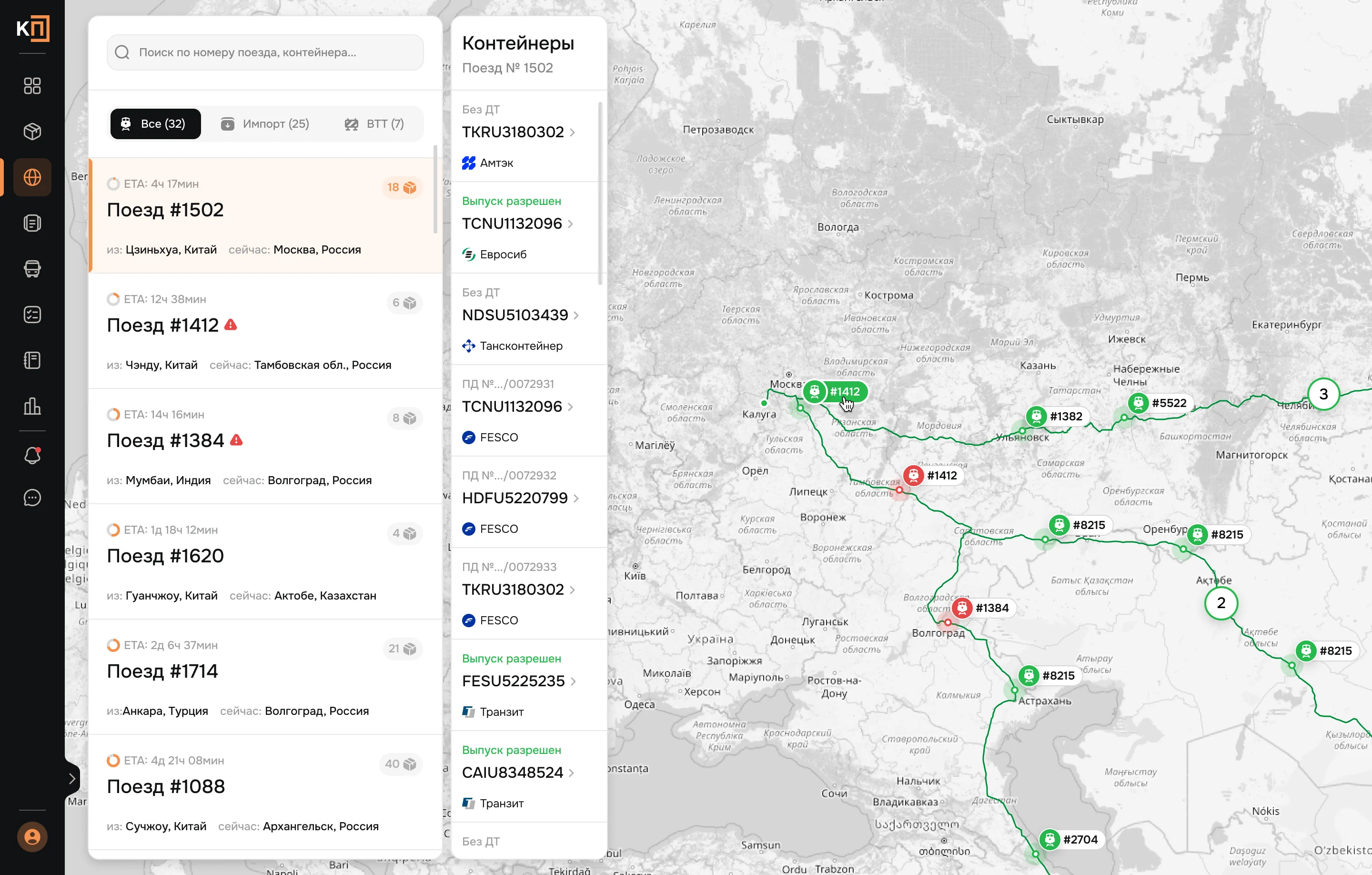Click the 40 containers badge on #1088
Screen dimensions: 1372x875
pyautogui.click(x=401, y=764)
